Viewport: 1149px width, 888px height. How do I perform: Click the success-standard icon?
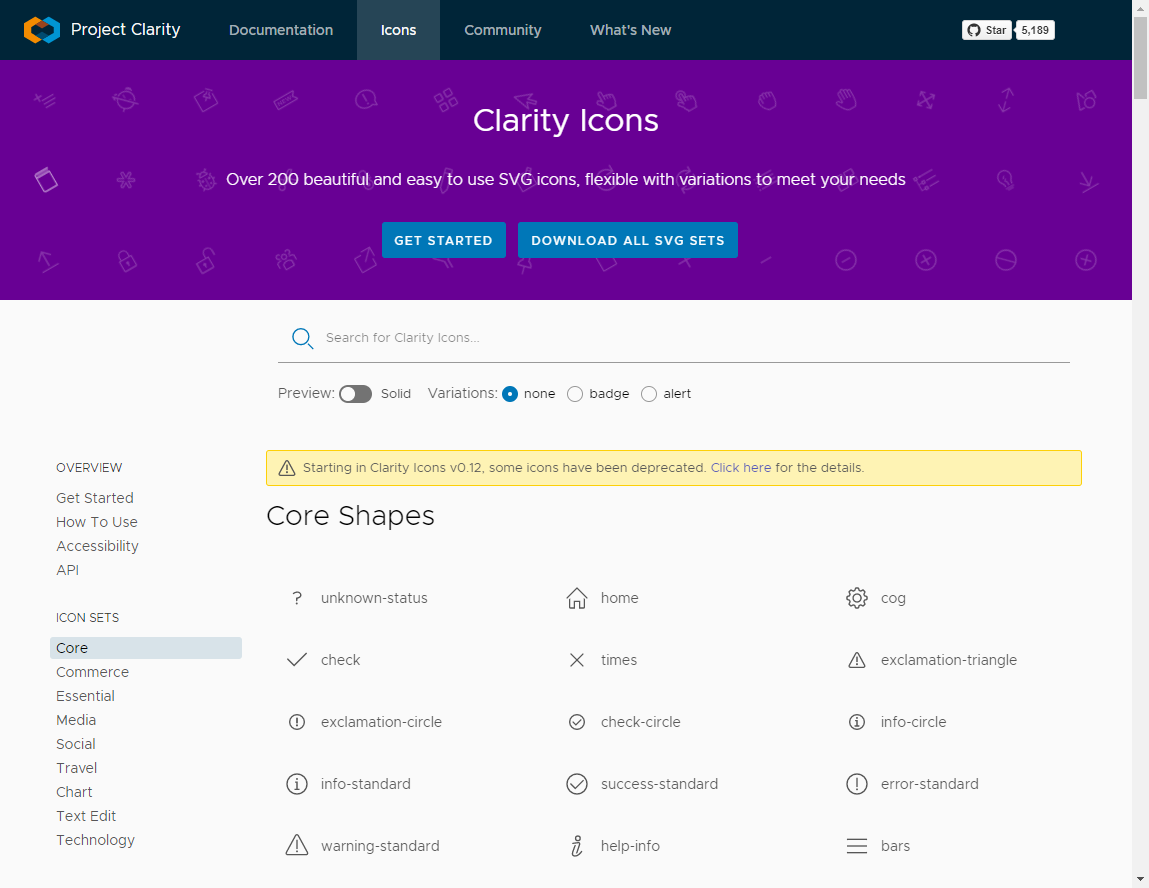tap(577, 785)
